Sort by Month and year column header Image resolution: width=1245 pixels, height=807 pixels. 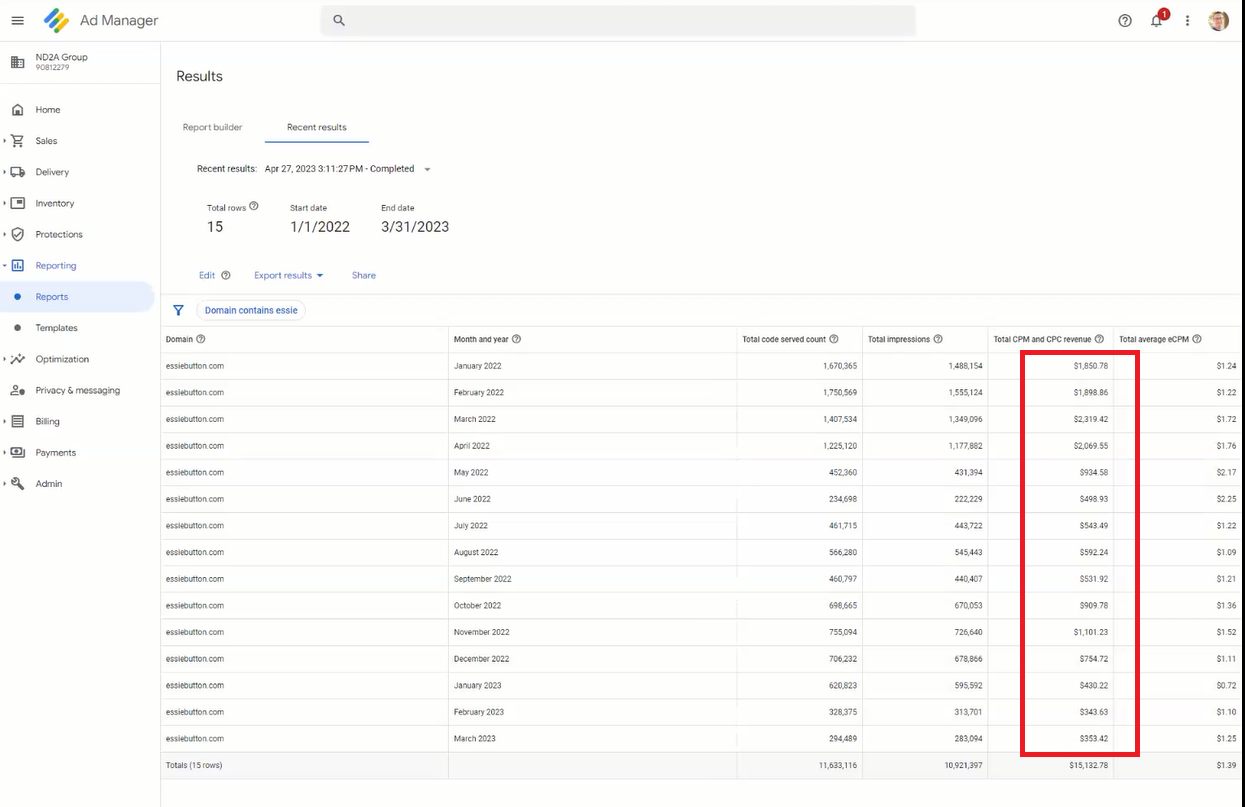coord(480,339)
